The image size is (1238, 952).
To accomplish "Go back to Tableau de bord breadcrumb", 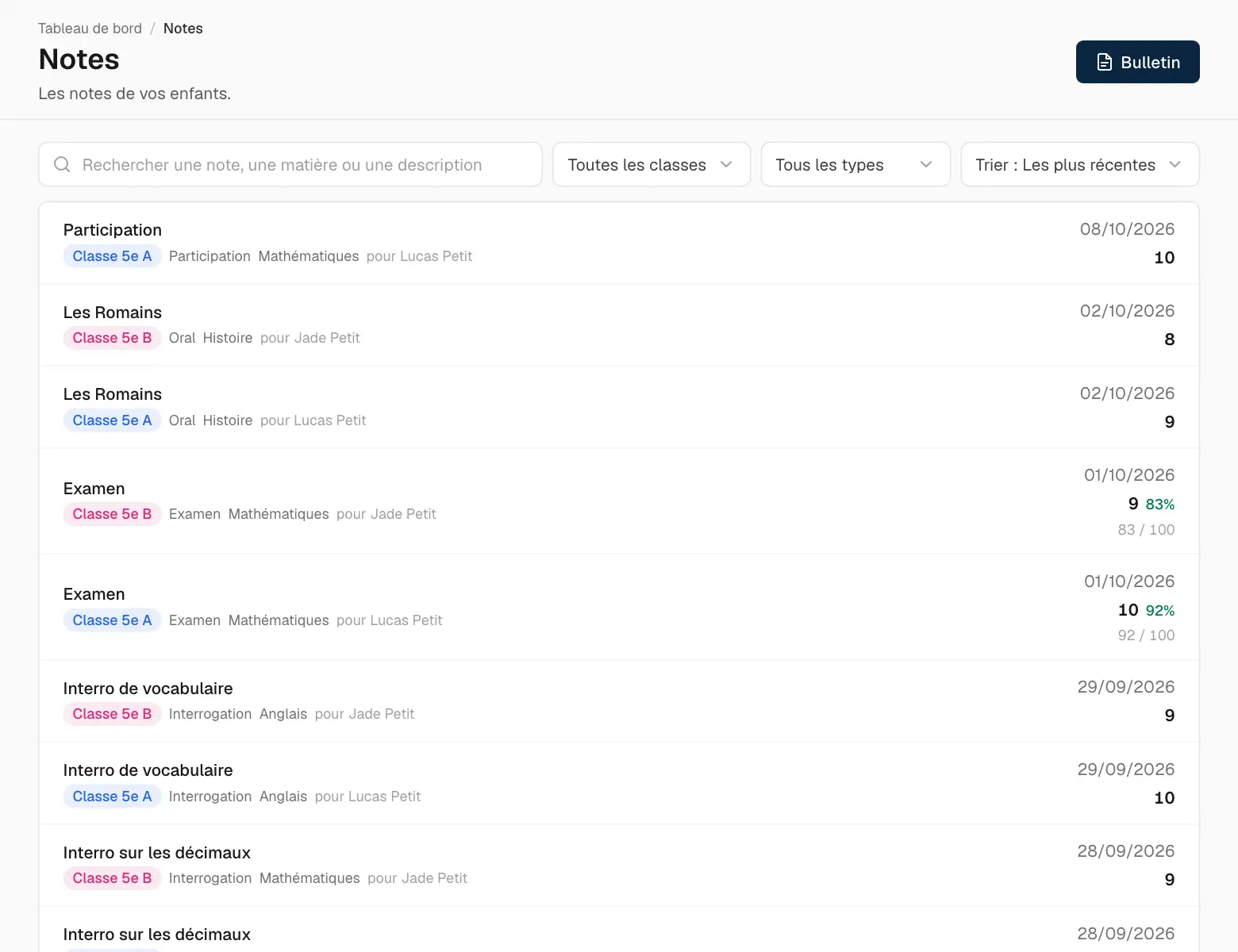I will coord(90,29).
